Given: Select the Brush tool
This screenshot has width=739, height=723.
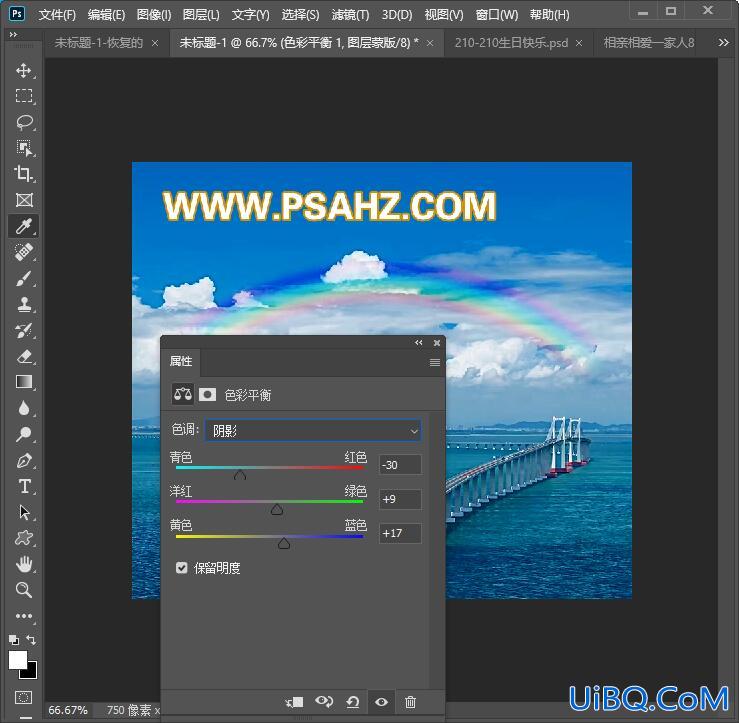Looking at the screenshot, I should [24, 279].
